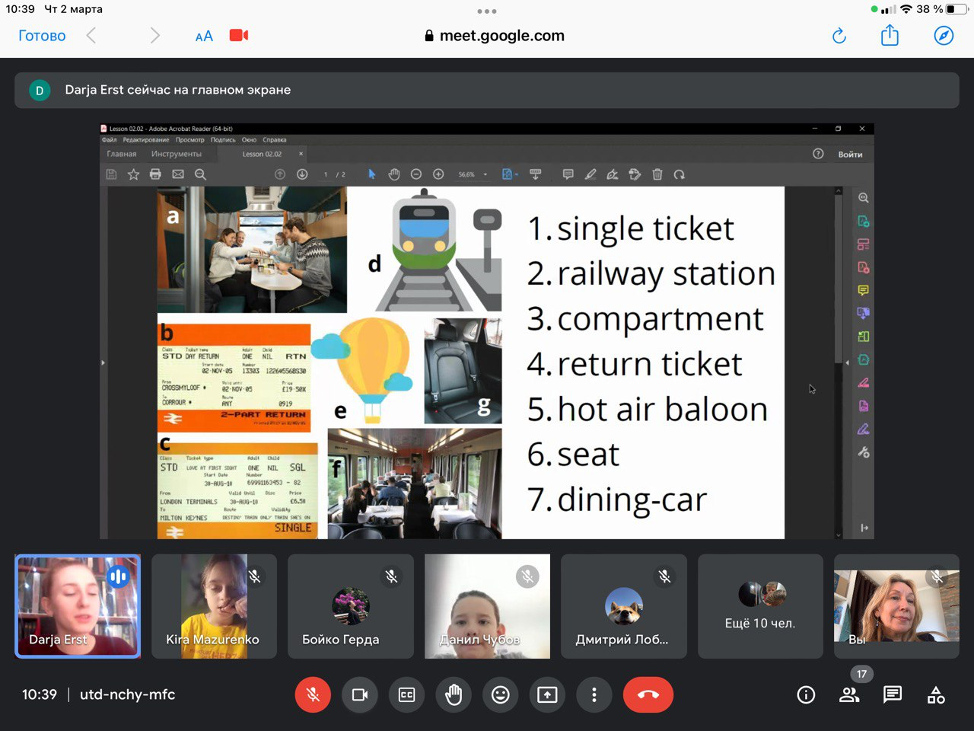Leave the call with red hang-up button
The width and height of the screenshot is (974, 731).
coord(648,695)
